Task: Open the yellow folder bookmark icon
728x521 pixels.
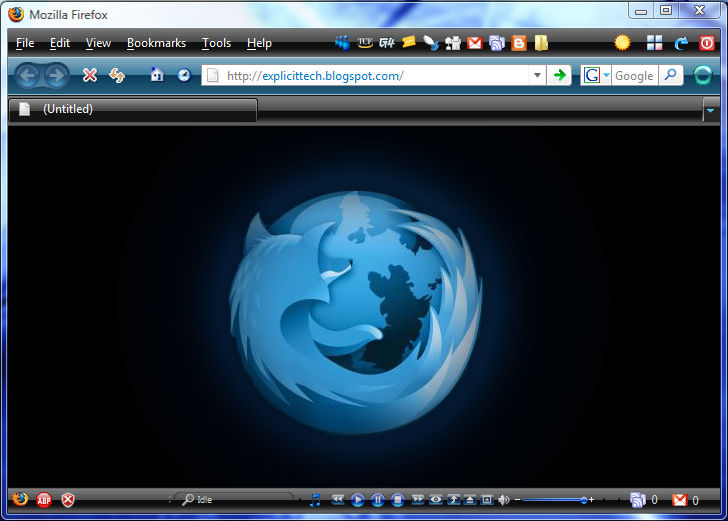Action: coord(541,43)
